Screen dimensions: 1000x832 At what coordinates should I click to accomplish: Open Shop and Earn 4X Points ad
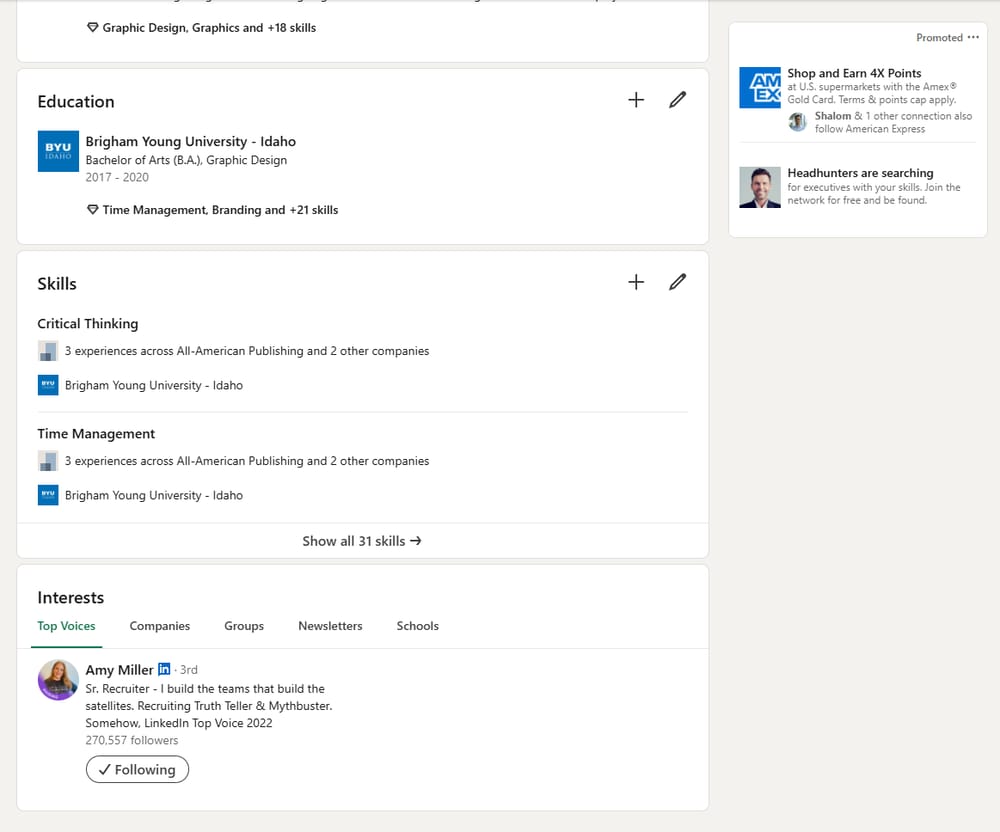click(854, 73)
